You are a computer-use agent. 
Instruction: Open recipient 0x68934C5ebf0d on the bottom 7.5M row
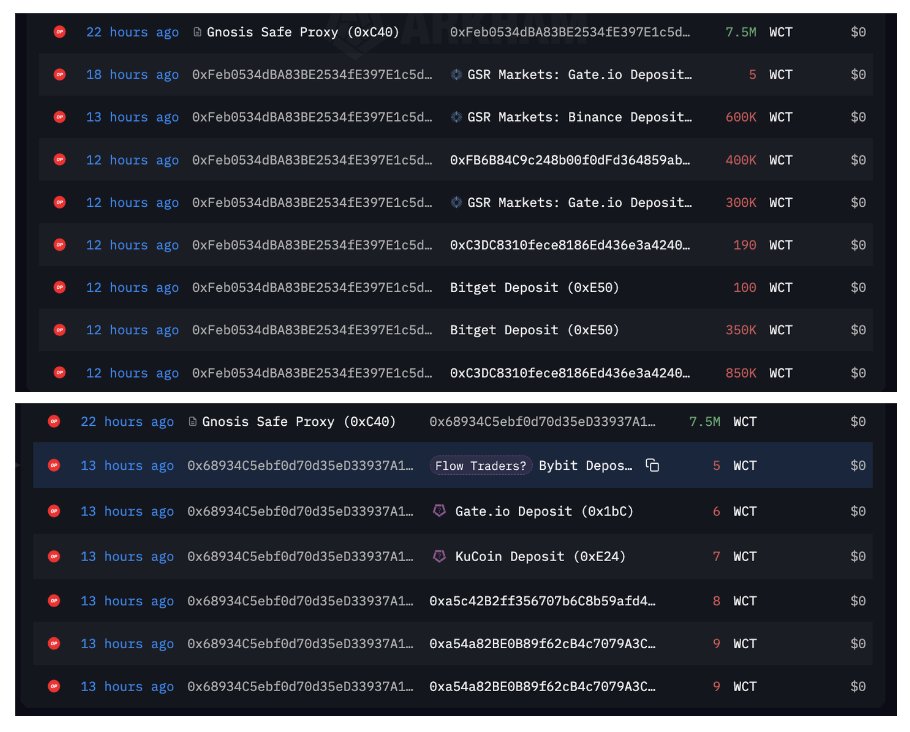(542, 421)
